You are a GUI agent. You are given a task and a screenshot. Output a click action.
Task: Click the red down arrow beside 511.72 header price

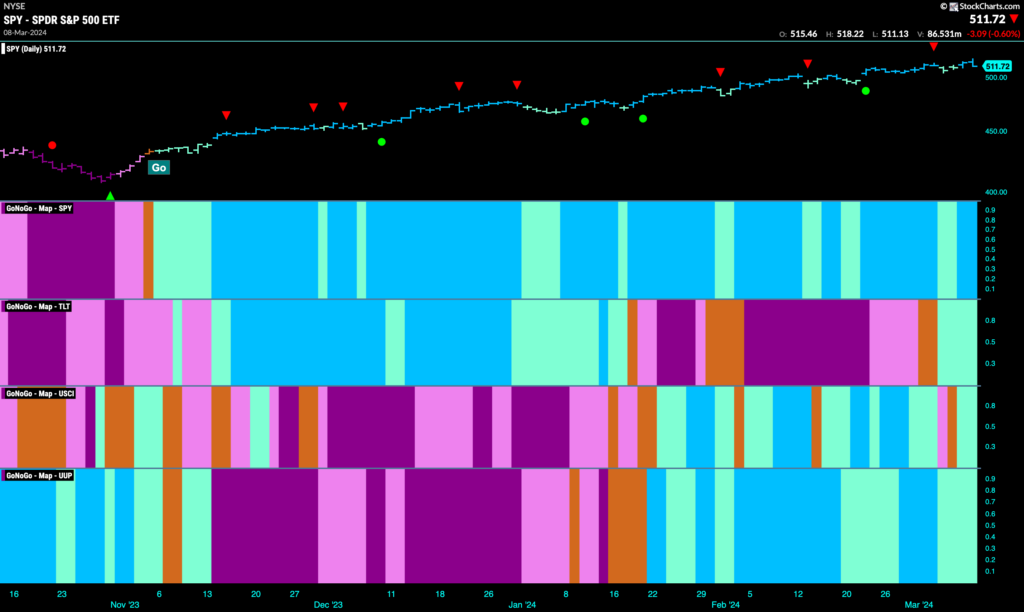coord(1014,19)
